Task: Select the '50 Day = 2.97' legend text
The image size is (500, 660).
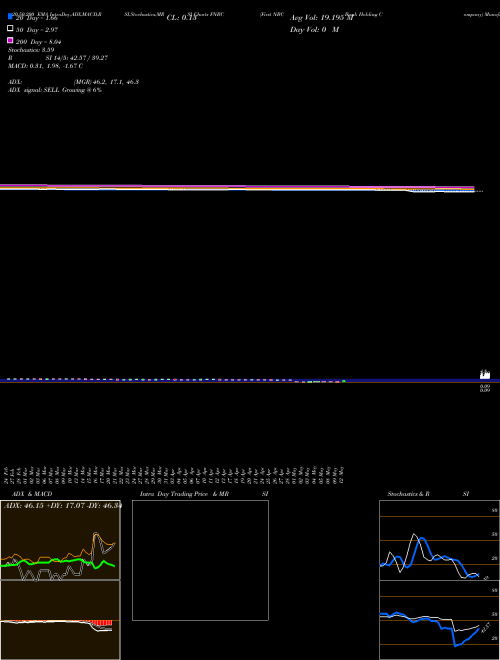Action: (x=37, y=30)
